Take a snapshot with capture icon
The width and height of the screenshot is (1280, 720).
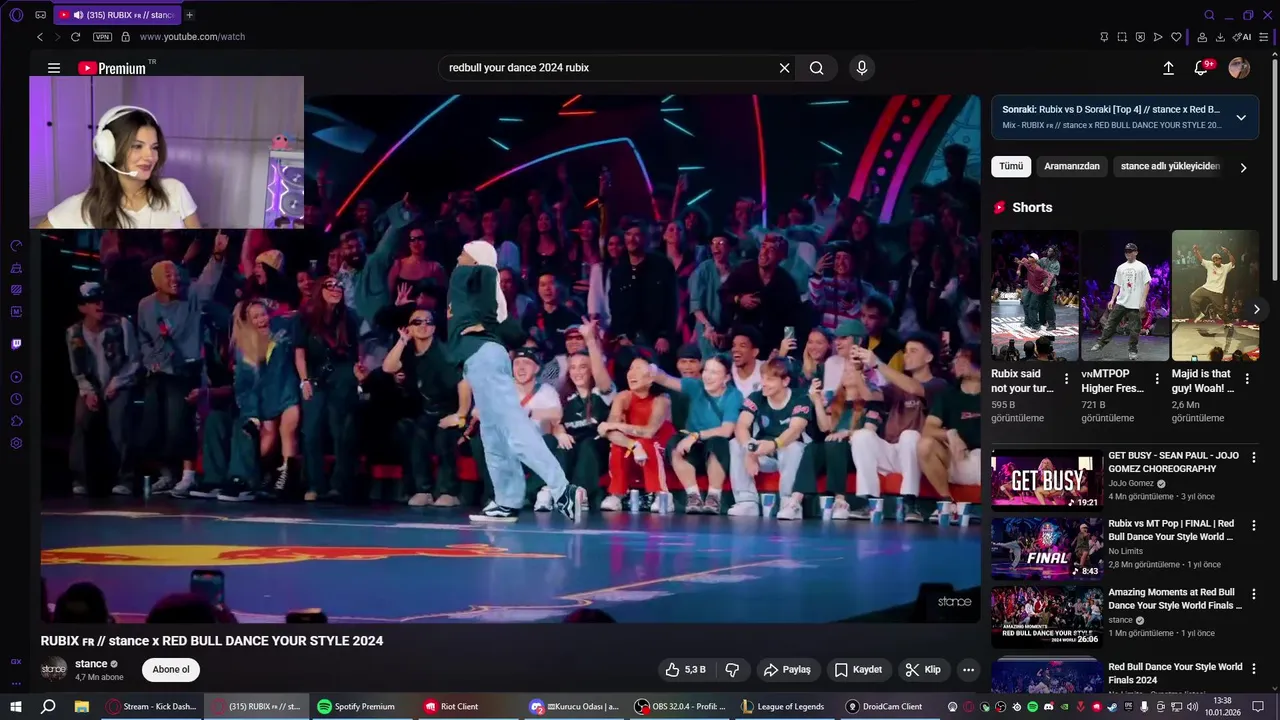click(1122, 37)
